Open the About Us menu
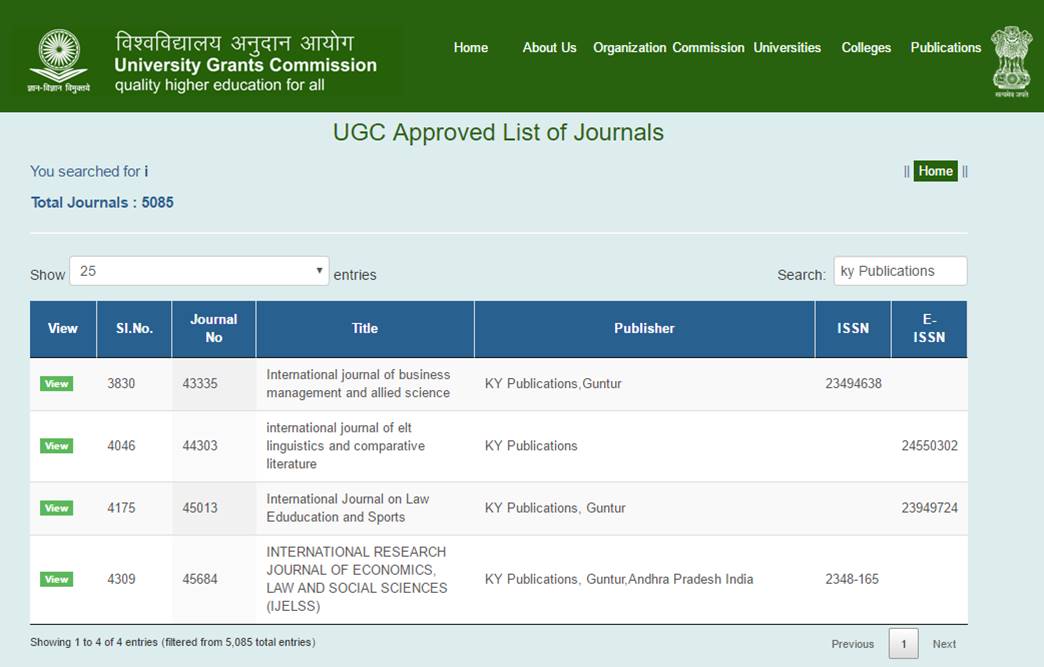Screen dimensions: 1044x667 [x=549, y=47]
